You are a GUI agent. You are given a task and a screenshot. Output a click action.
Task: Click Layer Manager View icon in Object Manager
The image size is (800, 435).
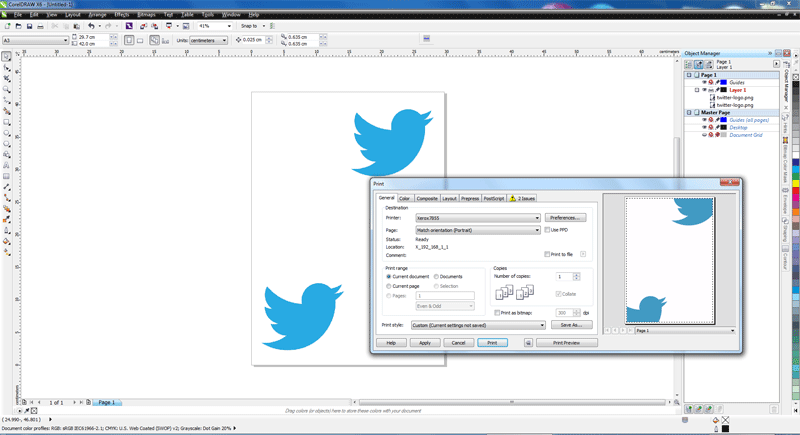[x=709, y=64]
